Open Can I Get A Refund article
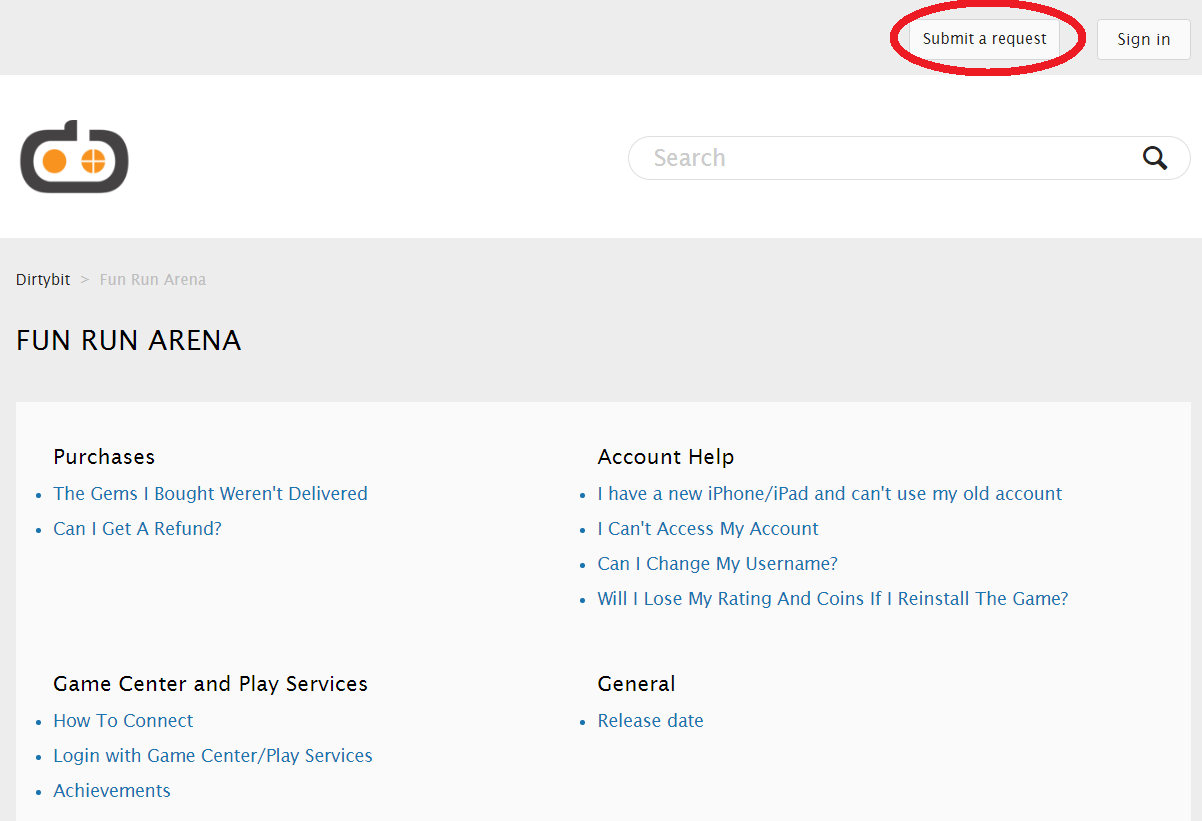This screenshot has height=821, width=1202. point(137,529)
